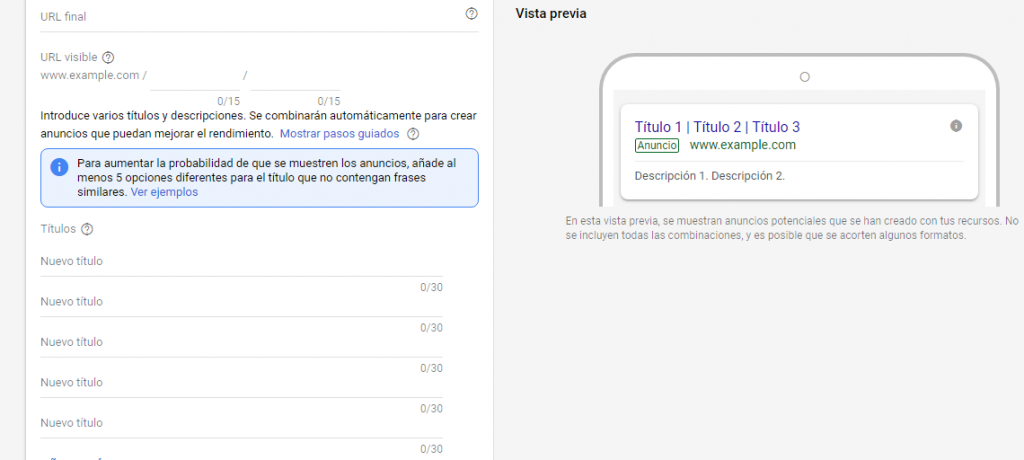Follow the Ver ejemplos link

tap(164, 192)
